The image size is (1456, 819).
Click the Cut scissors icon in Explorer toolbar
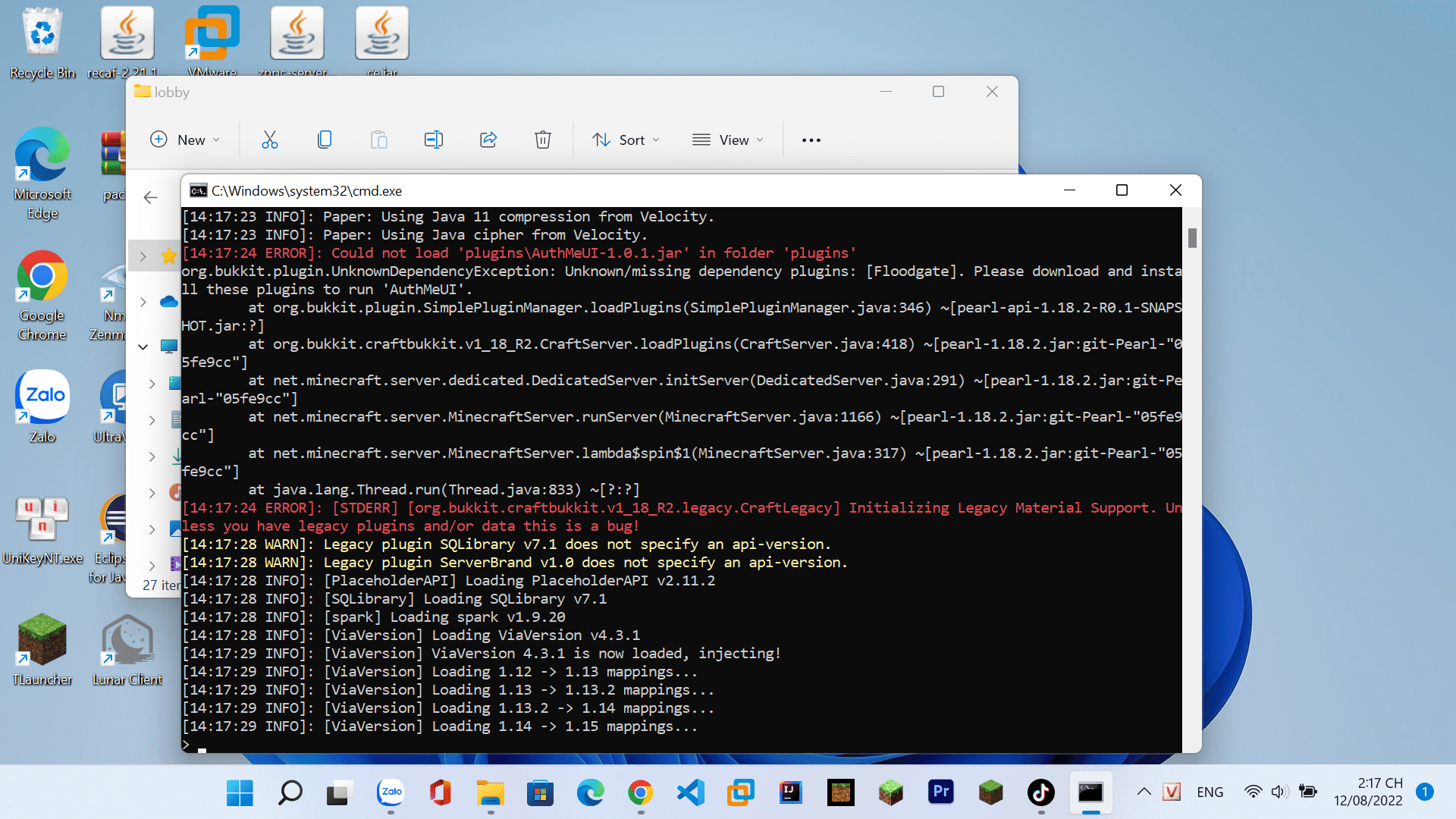269,140
